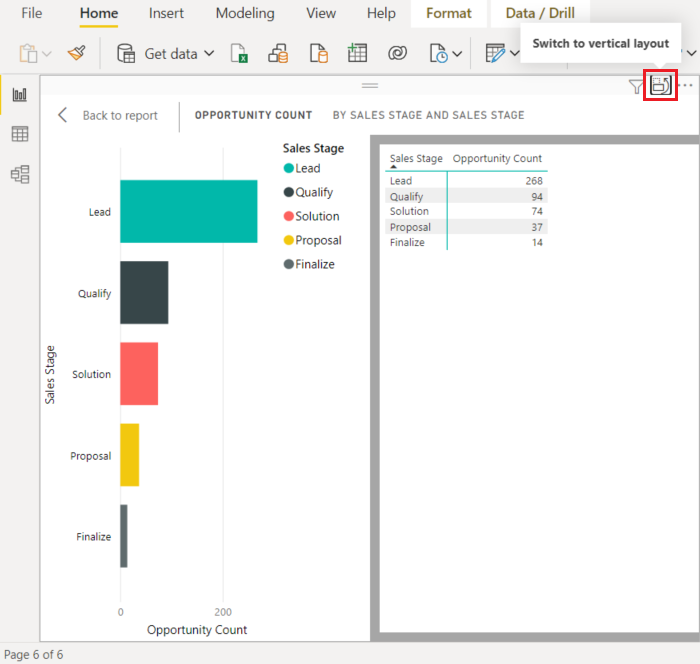Click the value 14 in table
Viewport: 700px width, 664px height.
coord(537,242)
